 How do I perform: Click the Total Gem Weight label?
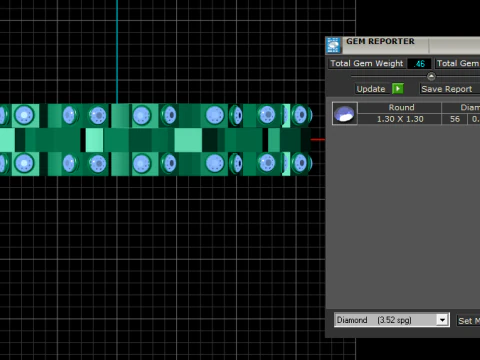point(367,63)
